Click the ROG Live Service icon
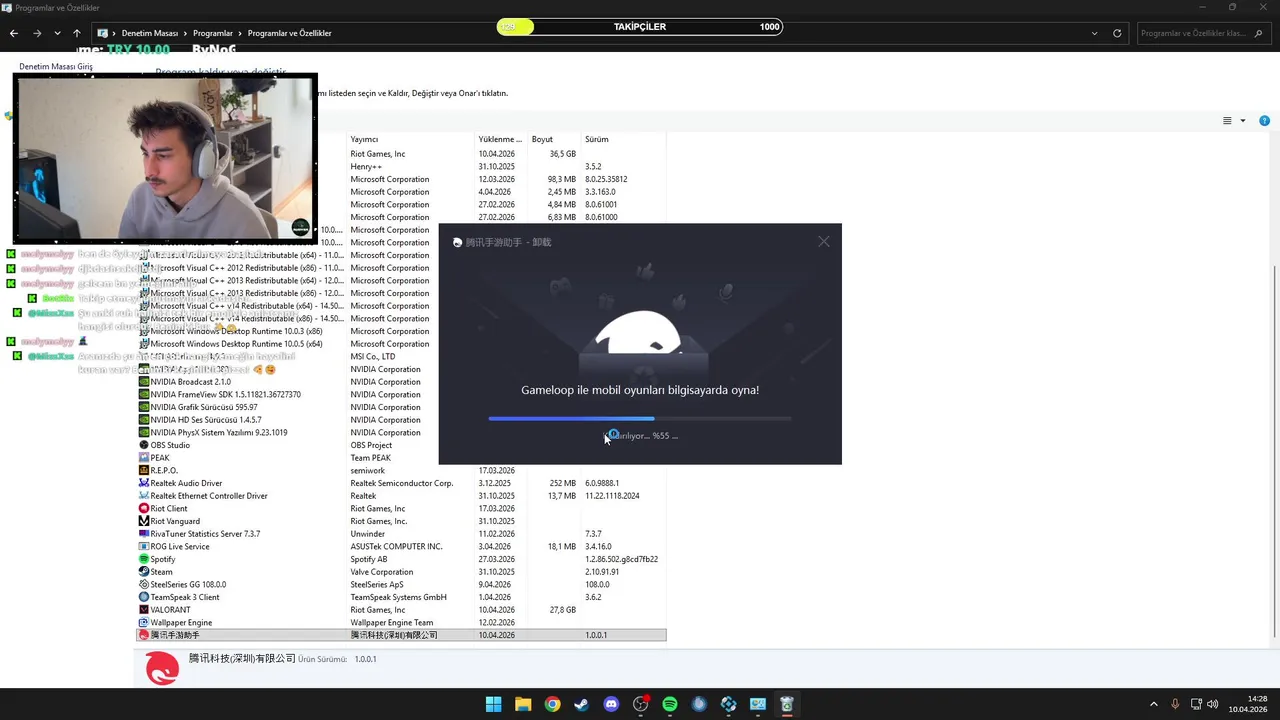1280x720 pixels. point(144,546)
